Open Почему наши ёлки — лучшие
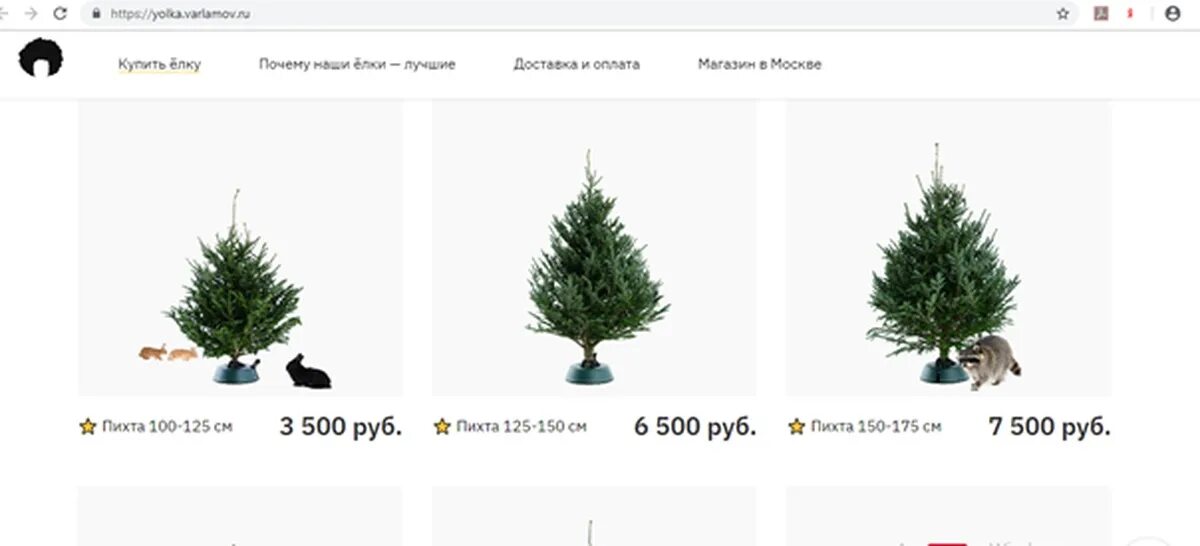 pyautogui.click(x=357, y=64)
